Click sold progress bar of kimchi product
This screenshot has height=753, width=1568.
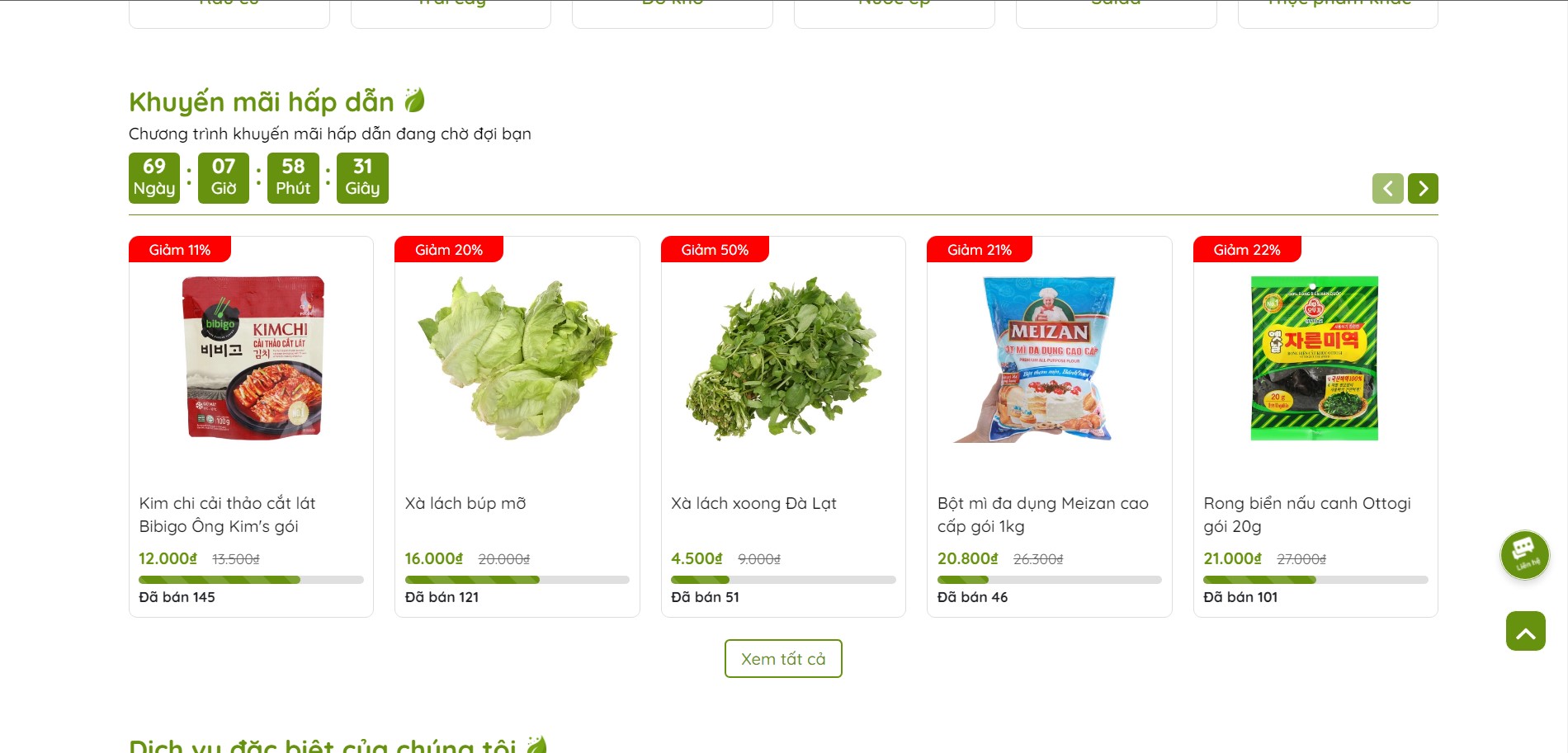[x=251, y=580]
